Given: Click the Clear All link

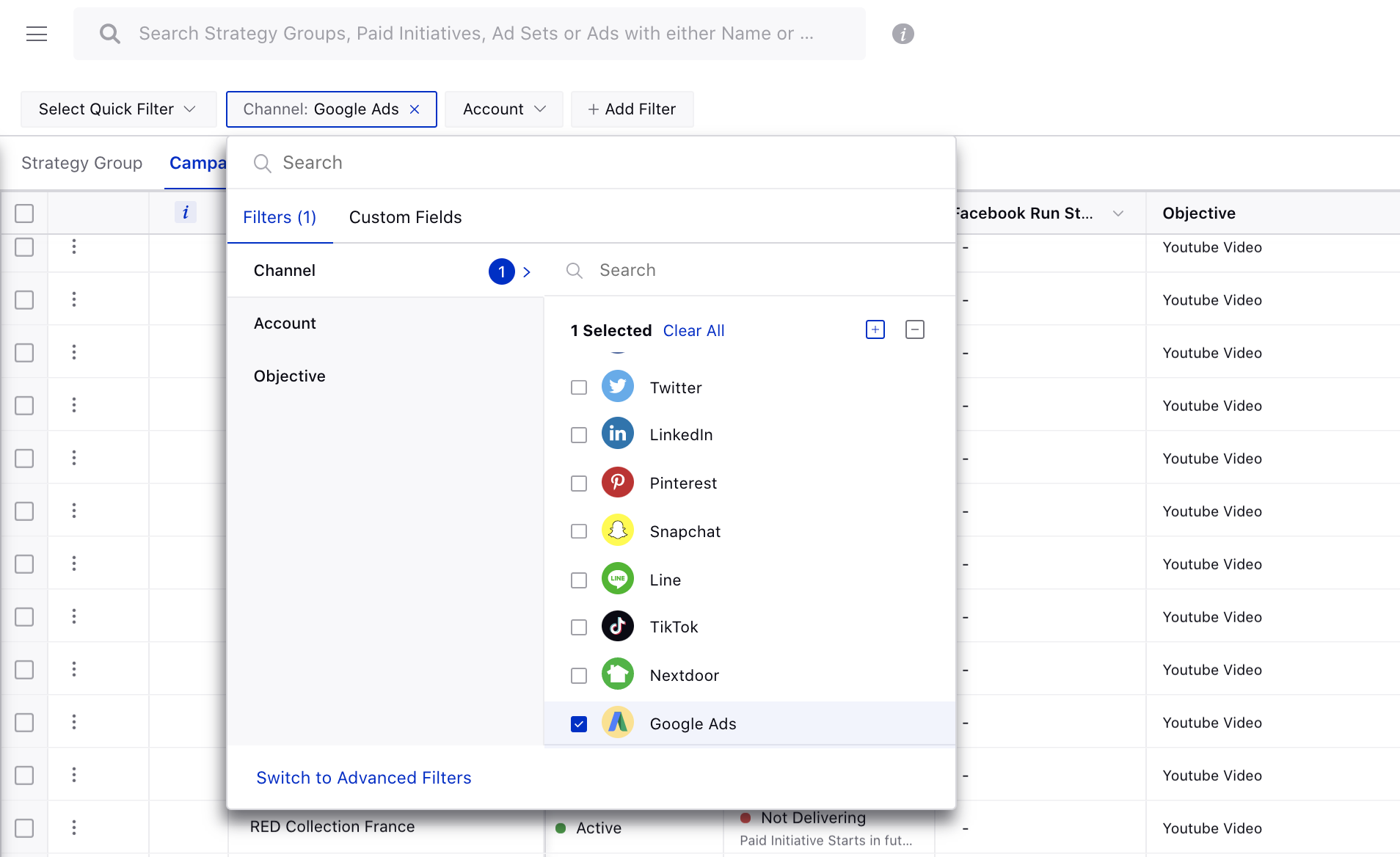Looking at the screenshot, I should (694, 331).
